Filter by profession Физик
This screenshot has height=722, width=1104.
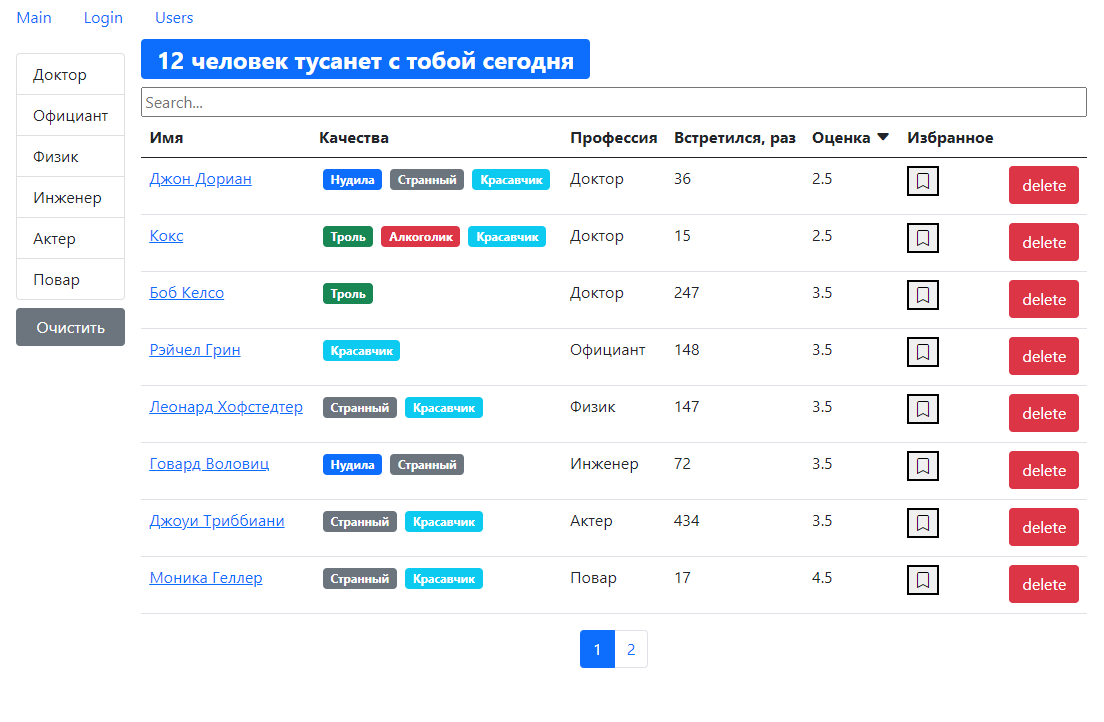[70, 156]
